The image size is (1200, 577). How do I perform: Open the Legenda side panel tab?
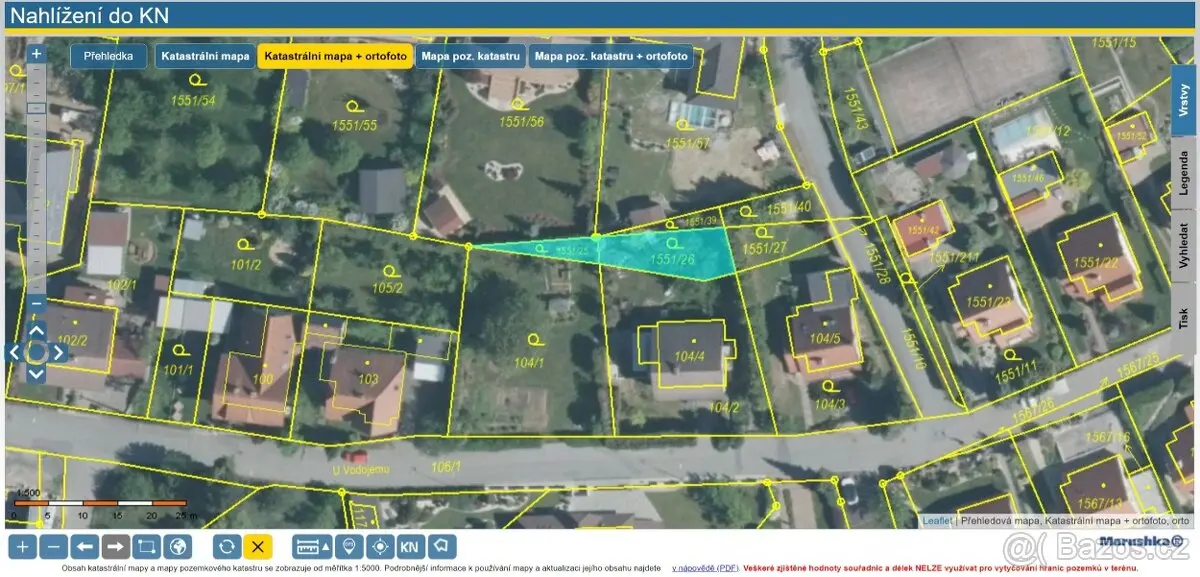[1184, 172]
